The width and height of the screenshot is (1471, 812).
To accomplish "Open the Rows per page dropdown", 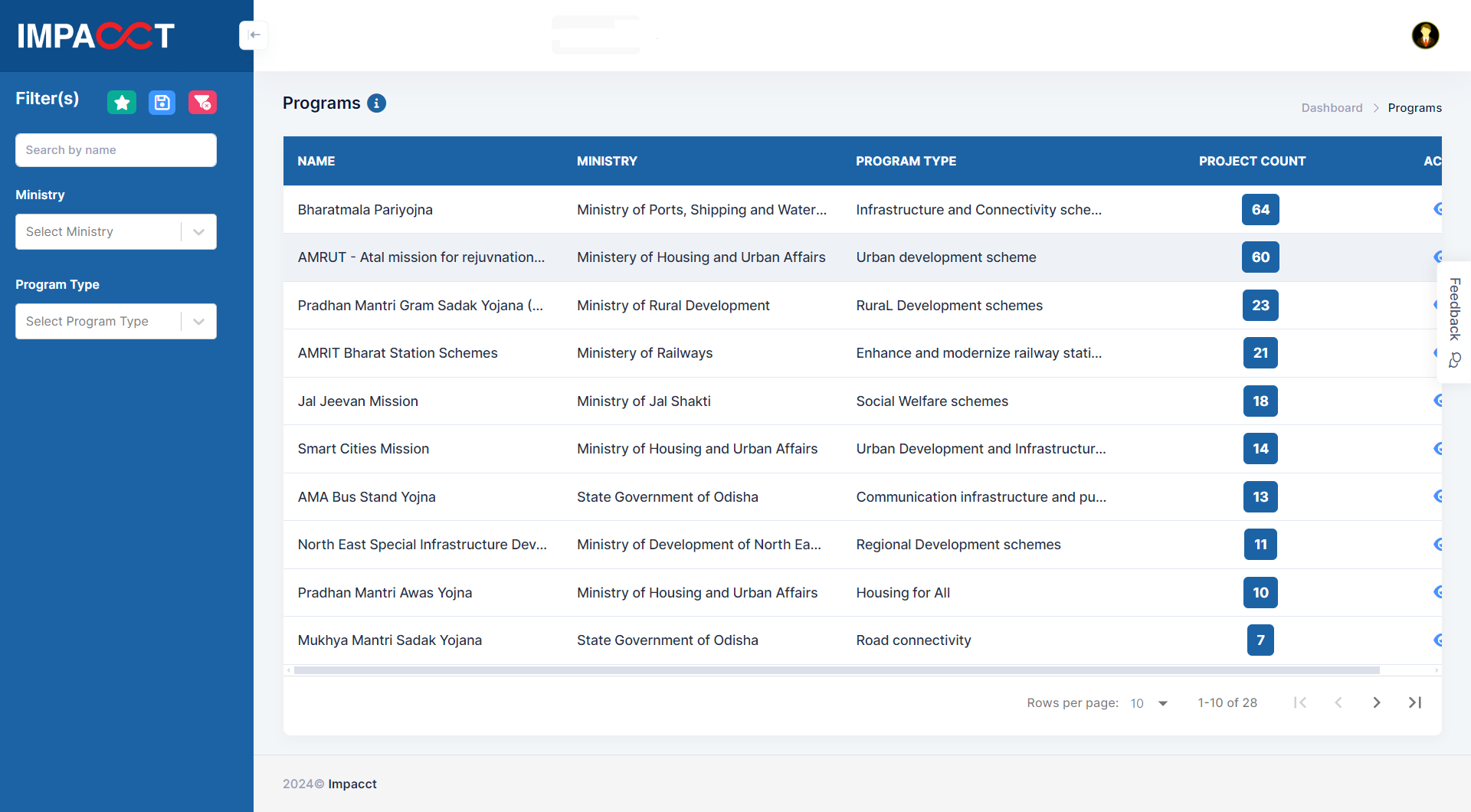I will pos(1149,703).
